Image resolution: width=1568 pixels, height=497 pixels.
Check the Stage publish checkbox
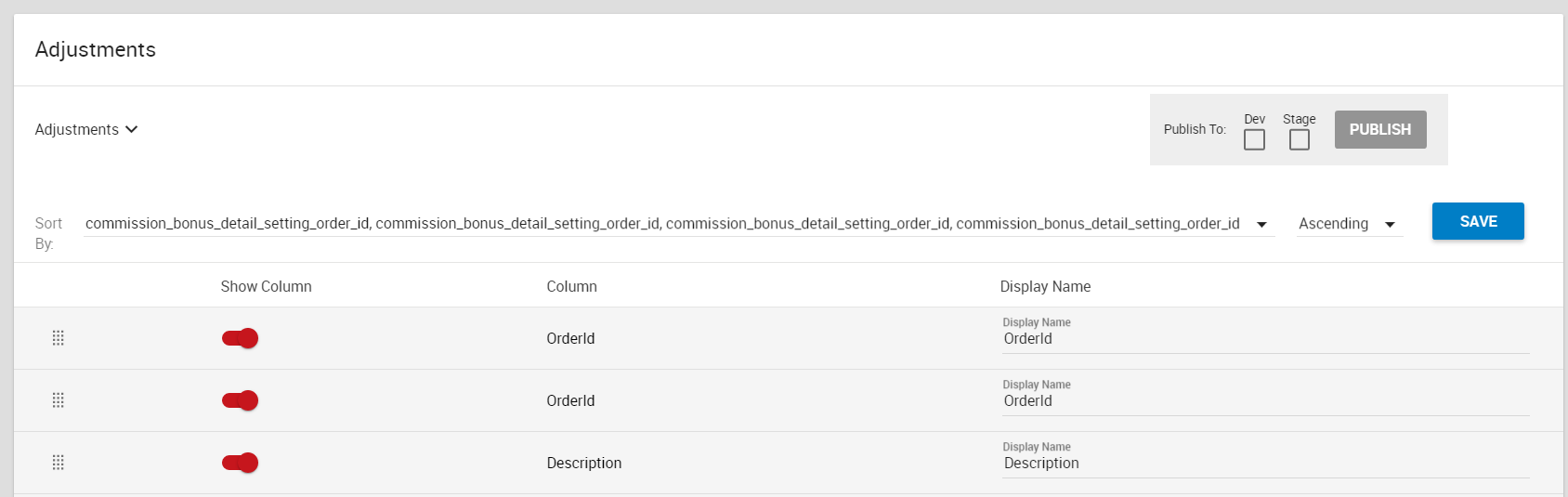(1300, 139)
